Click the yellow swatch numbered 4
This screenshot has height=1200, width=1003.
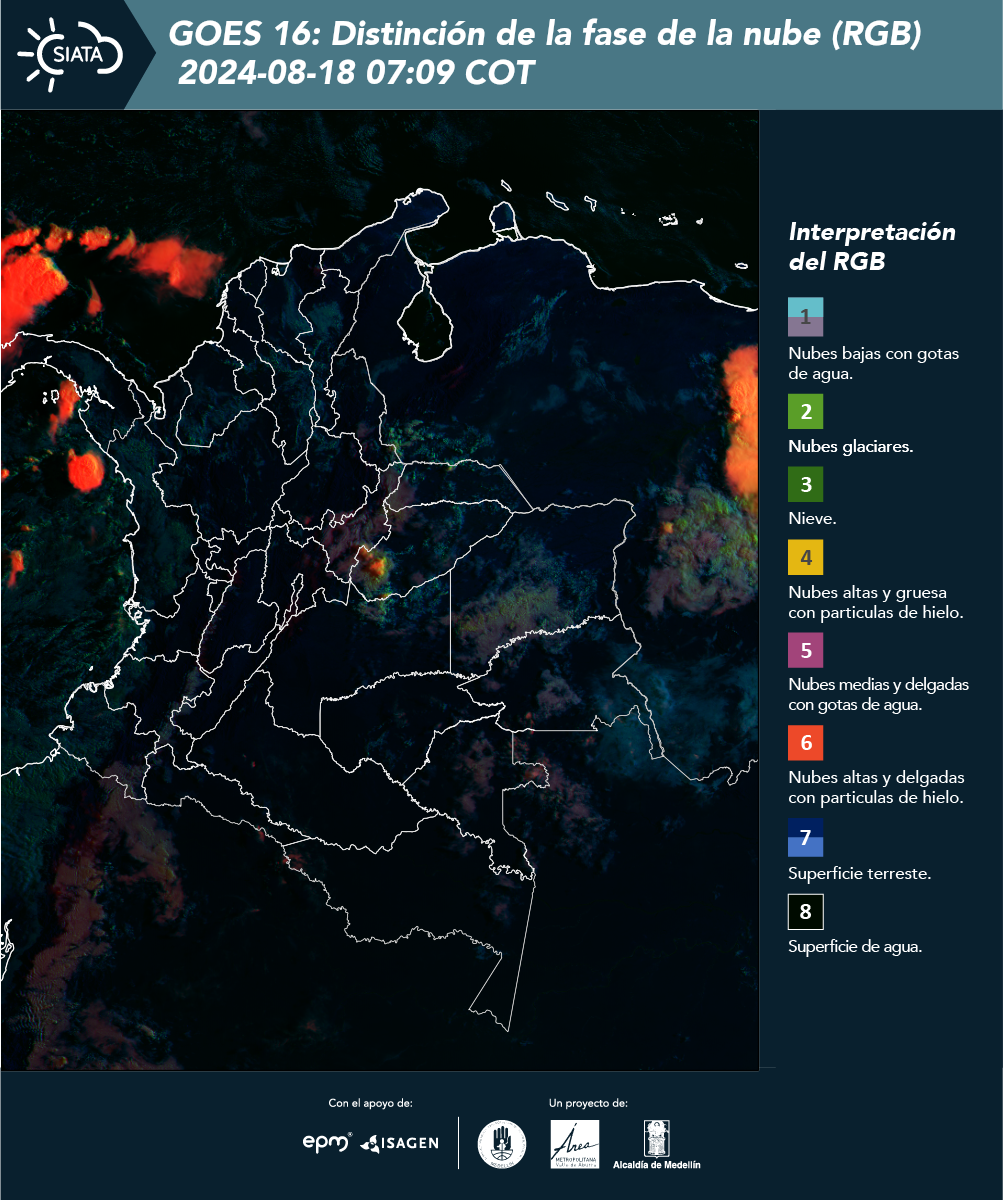coord(805,557)
